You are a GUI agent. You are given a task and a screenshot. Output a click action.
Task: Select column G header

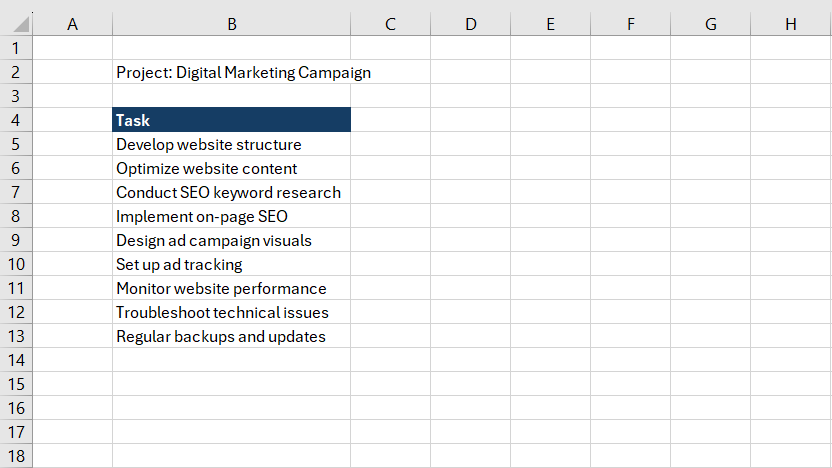click(x=710, y=24)
